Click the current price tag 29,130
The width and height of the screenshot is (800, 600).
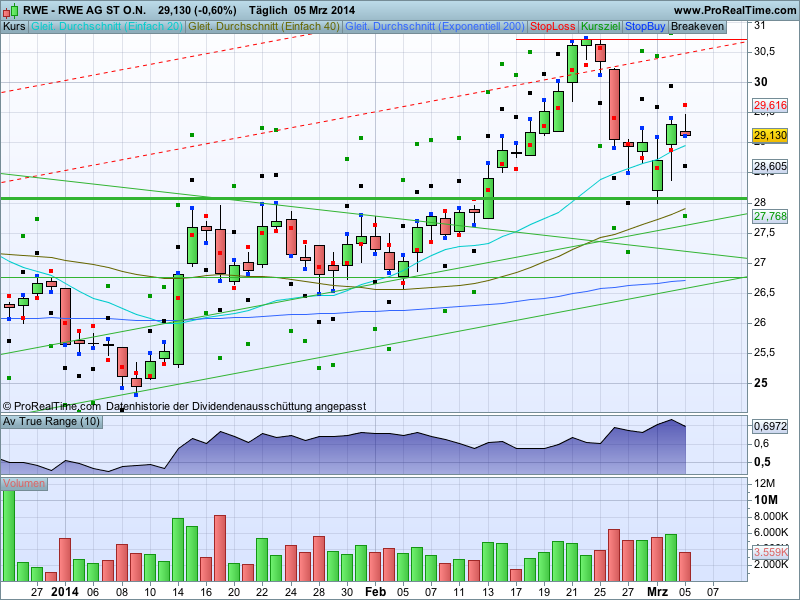coord(770,135)
